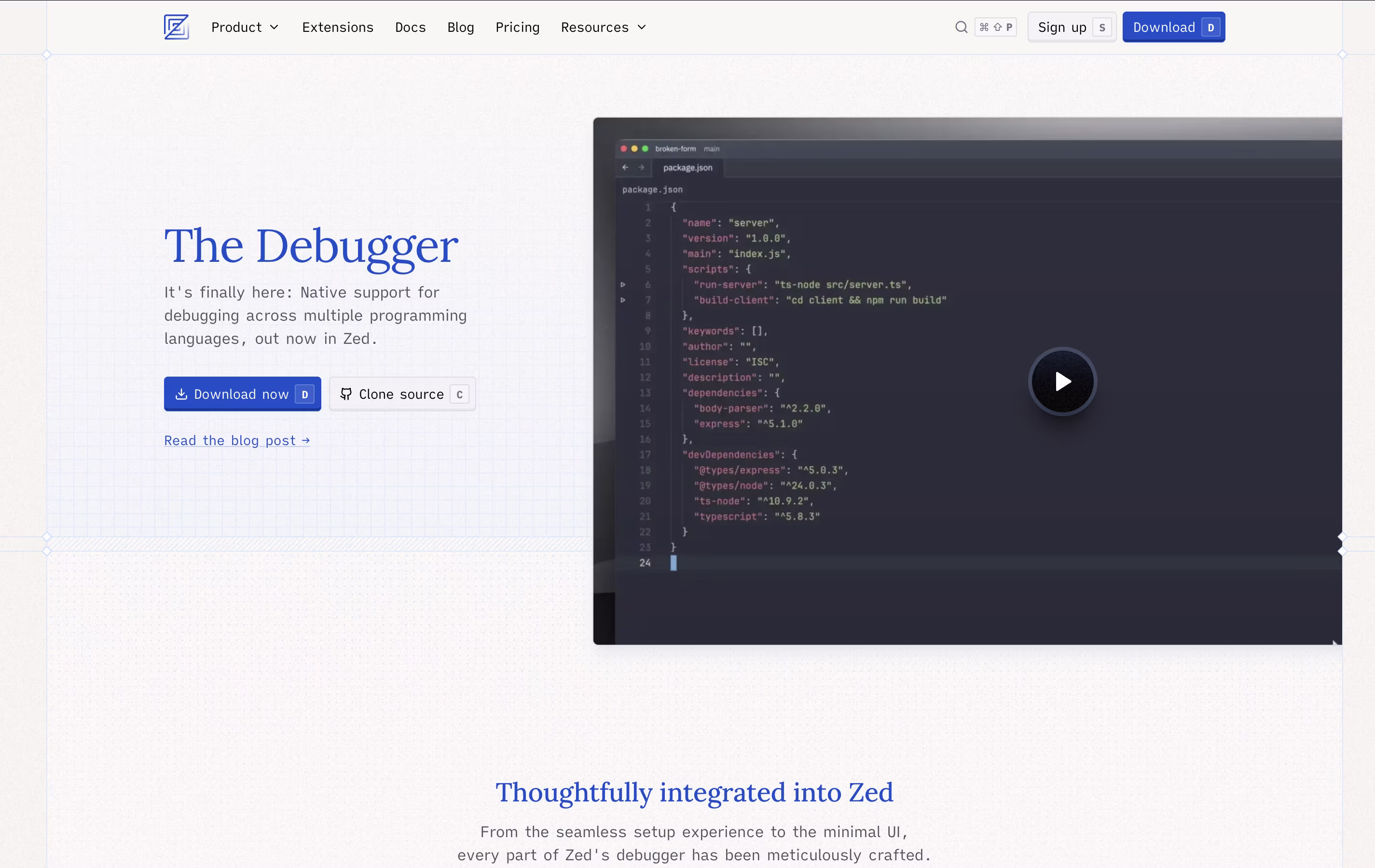Click the "main" branch label in the video

pos(711,149)
